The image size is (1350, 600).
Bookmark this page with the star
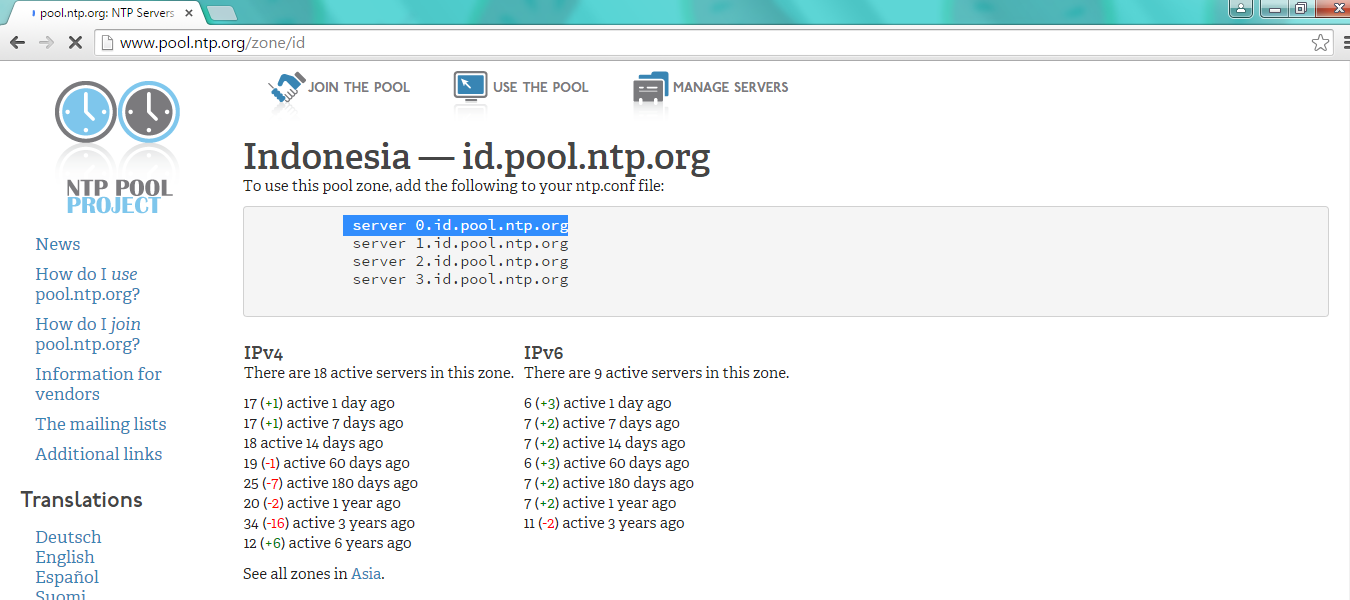1320,43
